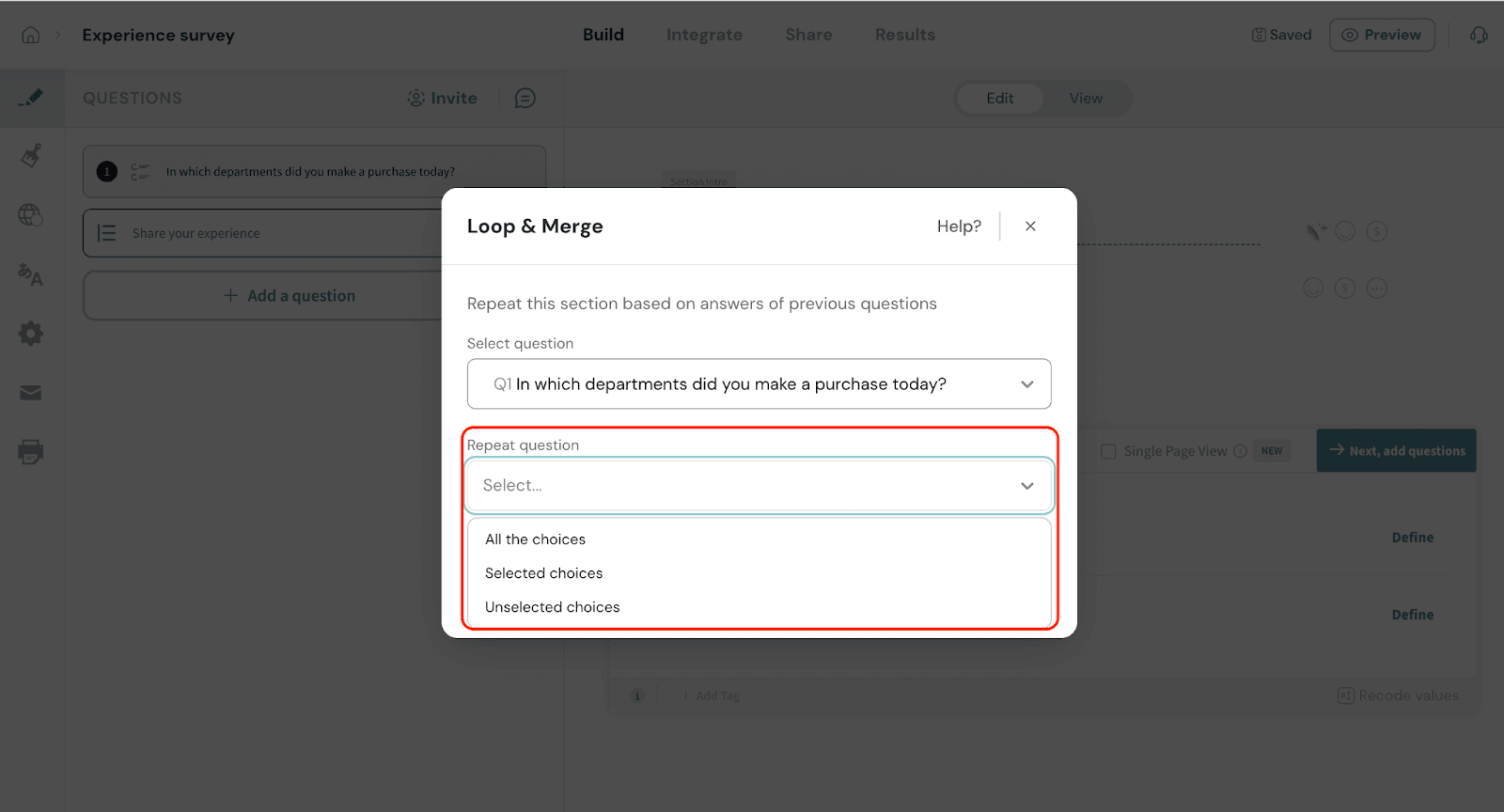
Task: Open the comments chat bubble icon
Action: [525, 98]
